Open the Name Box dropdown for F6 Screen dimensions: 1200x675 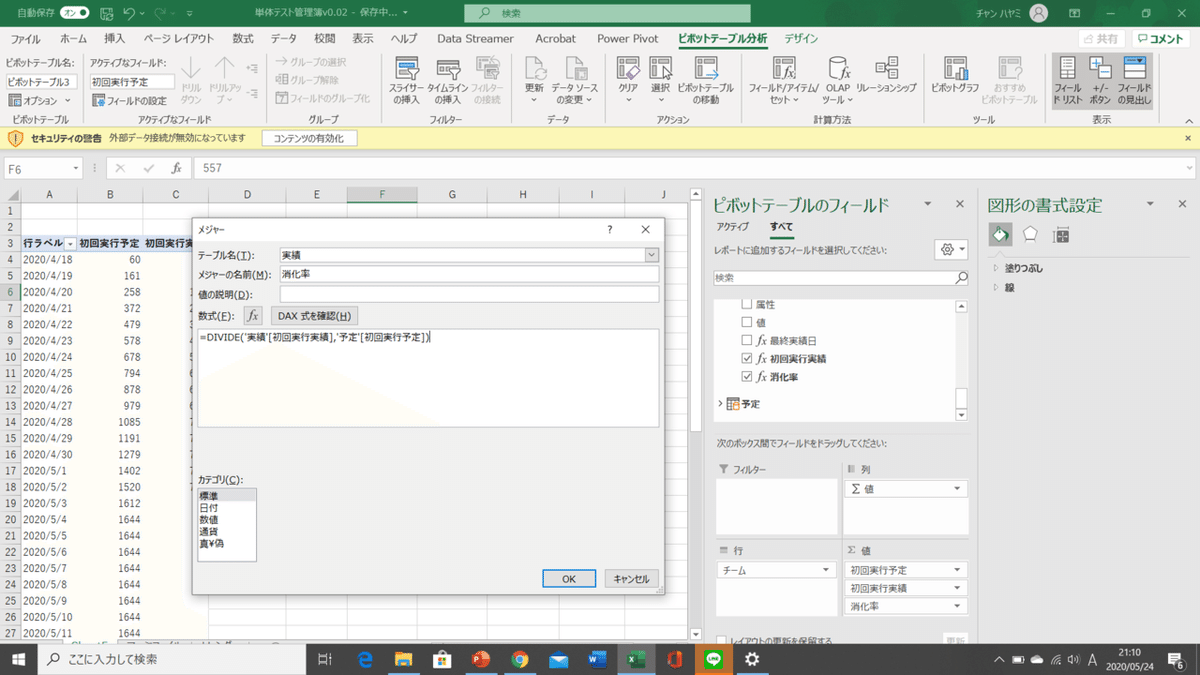[x=75, y=169]
